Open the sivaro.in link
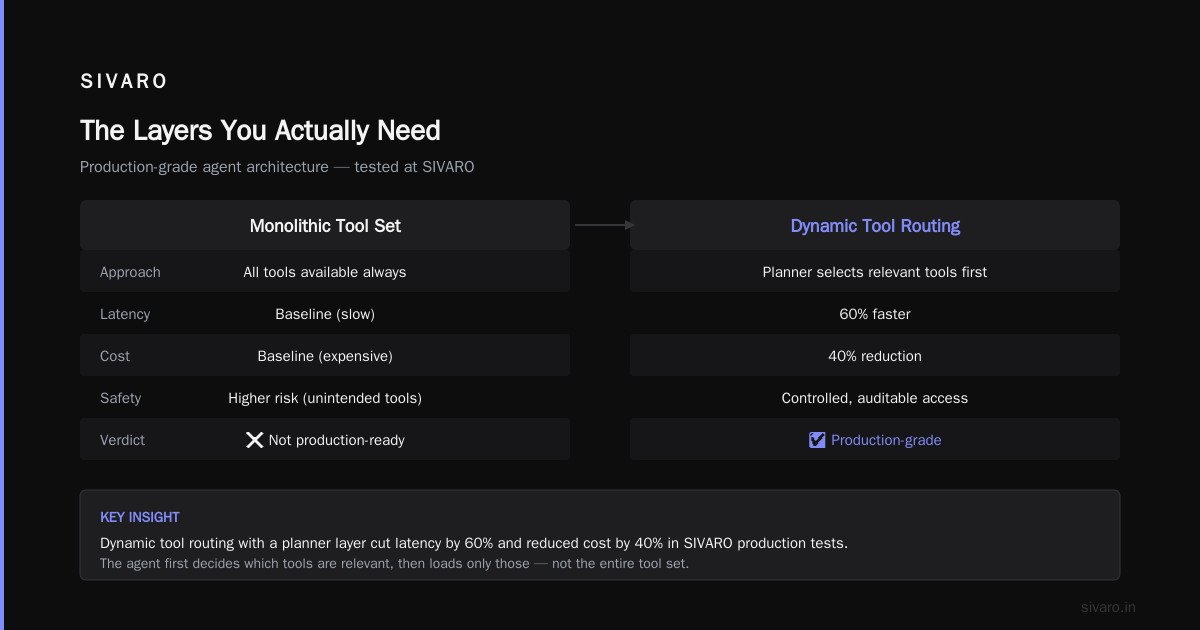This screenshot has width=1200, height=630. click(x=1109, y=607)
